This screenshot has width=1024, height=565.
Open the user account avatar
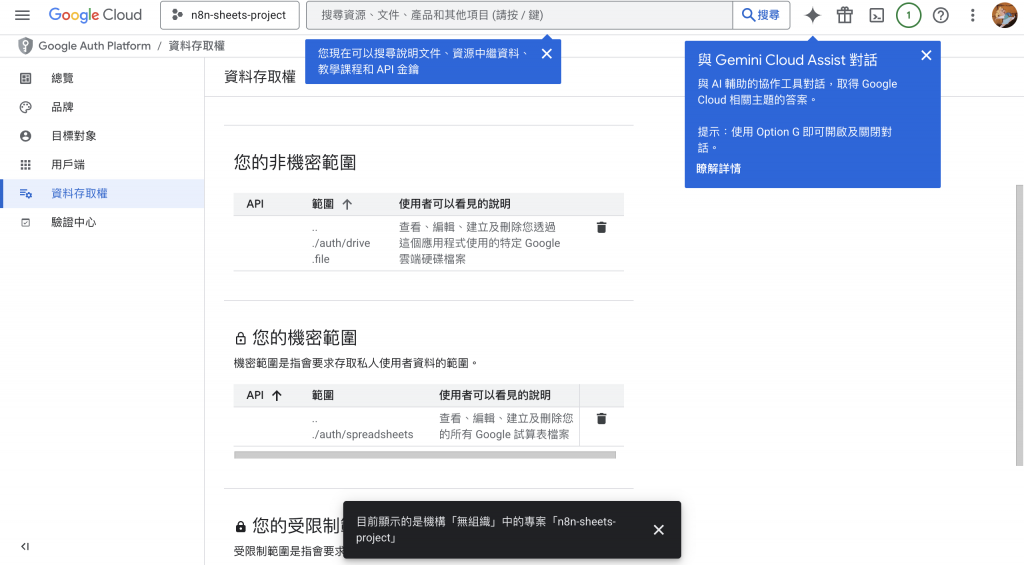click(x=1004, y=15)
